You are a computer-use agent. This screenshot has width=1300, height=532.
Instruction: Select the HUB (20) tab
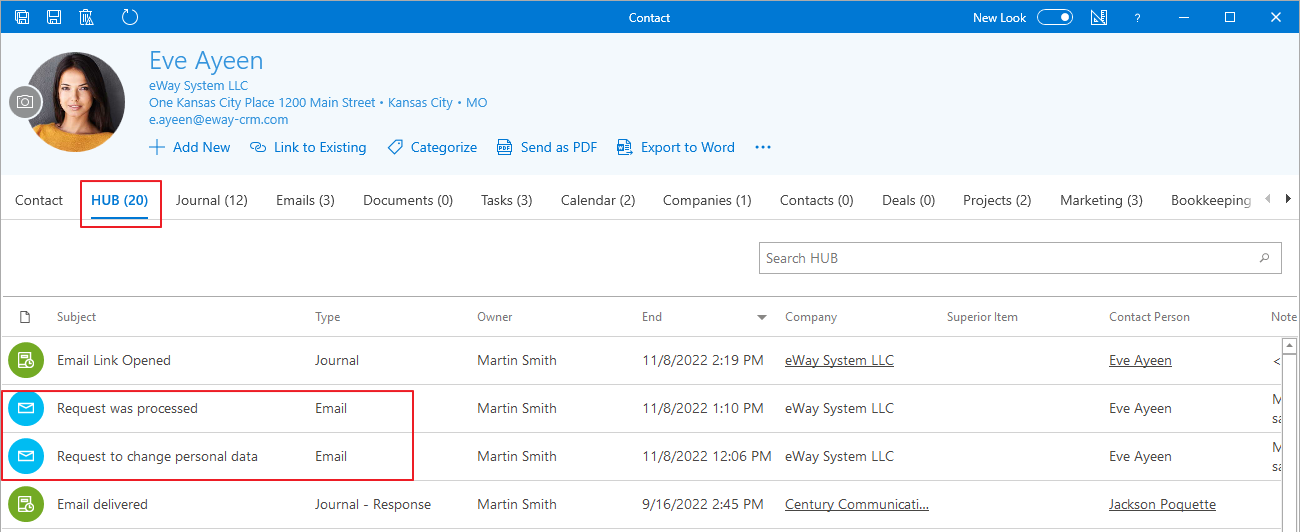[120, 200]
